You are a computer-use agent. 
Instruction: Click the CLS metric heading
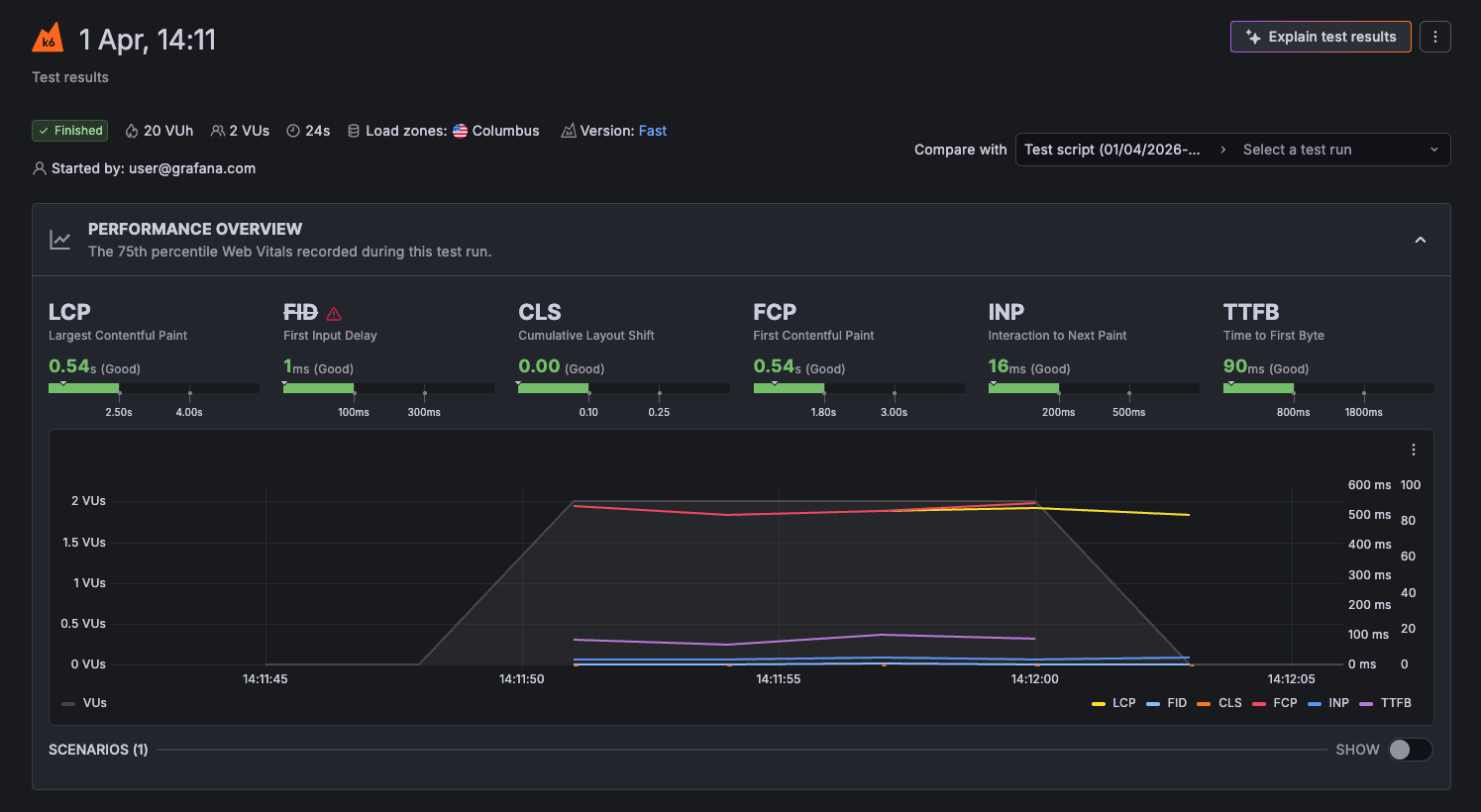540,312
